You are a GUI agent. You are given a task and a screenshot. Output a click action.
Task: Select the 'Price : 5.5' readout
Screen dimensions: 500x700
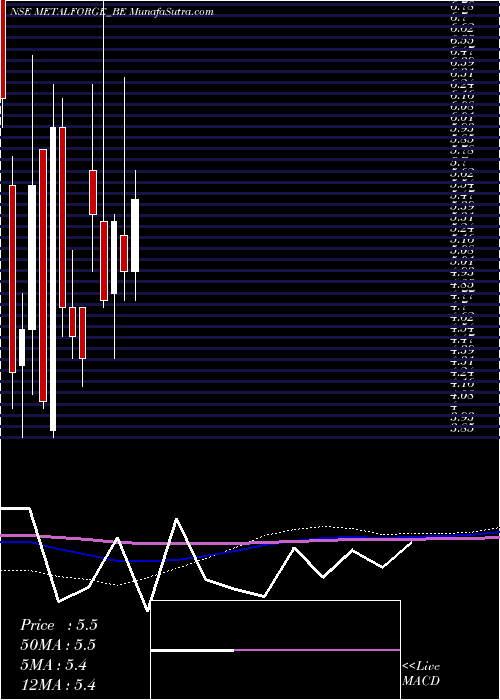click(58, 625)
